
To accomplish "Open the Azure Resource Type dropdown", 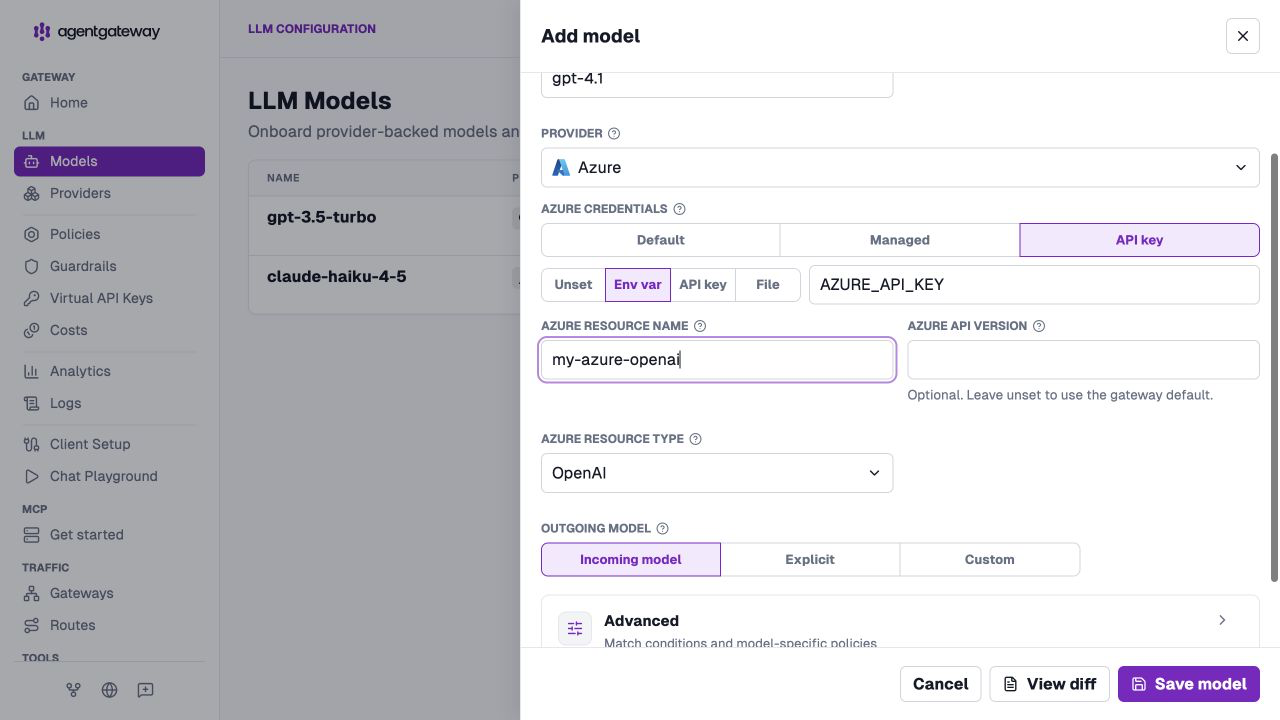I will (717, 473).
